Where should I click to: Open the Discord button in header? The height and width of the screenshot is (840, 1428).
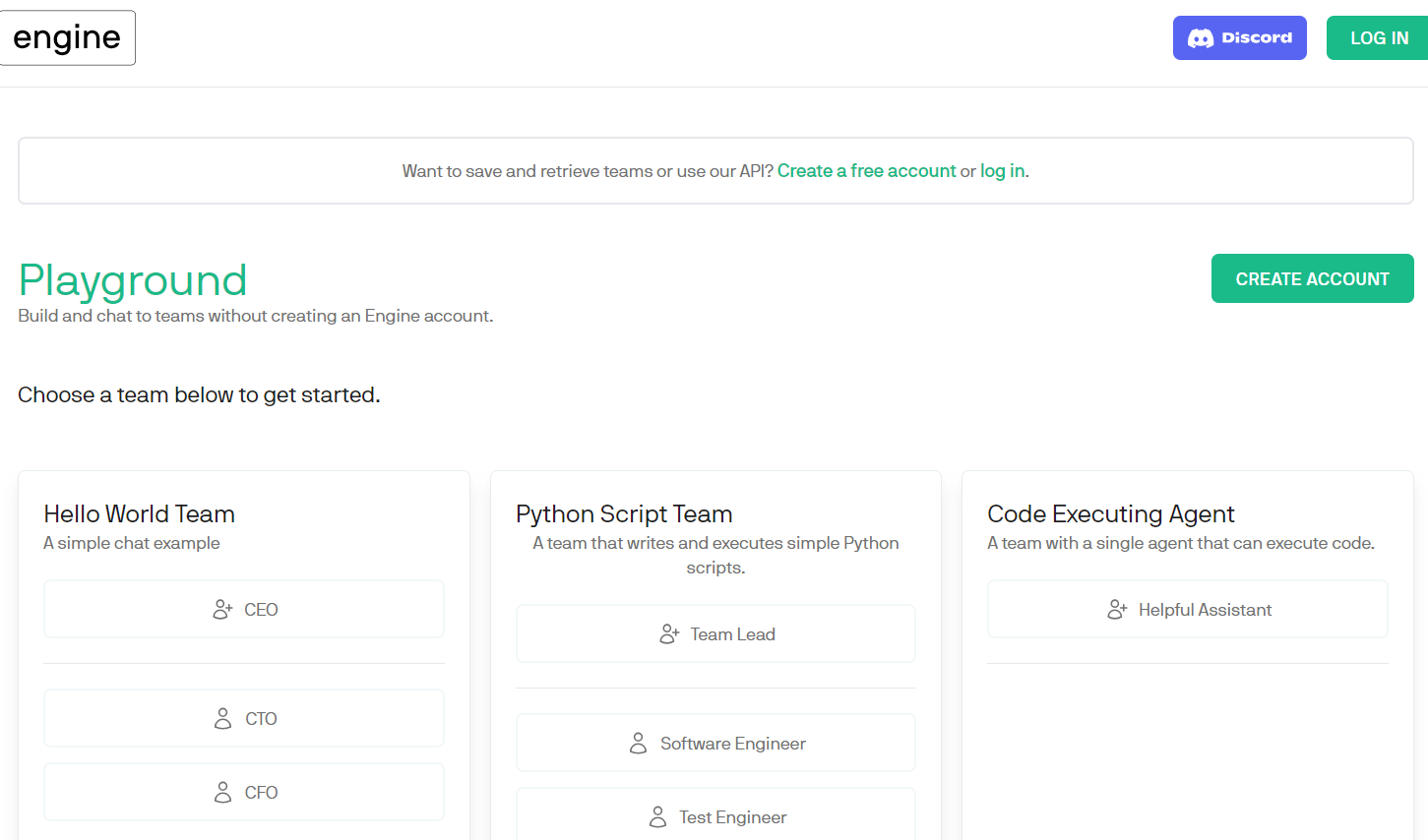[1239, 38]
